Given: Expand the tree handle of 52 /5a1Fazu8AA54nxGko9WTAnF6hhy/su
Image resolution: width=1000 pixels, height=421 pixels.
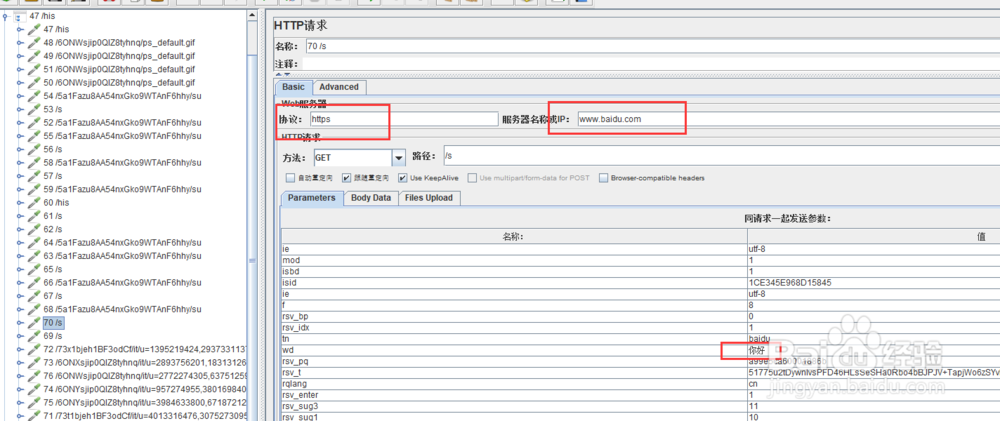Looking at the screenshot, I should click(20, 122).
